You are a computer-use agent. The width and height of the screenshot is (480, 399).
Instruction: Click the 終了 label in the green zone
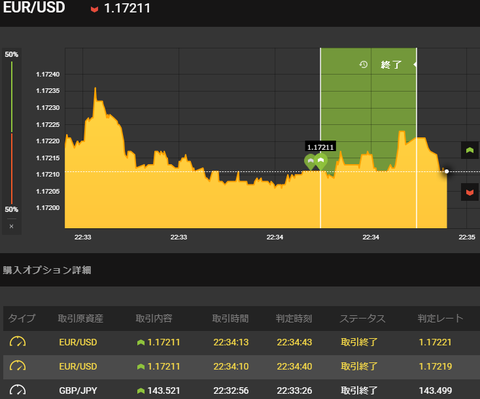pos(391,64)
